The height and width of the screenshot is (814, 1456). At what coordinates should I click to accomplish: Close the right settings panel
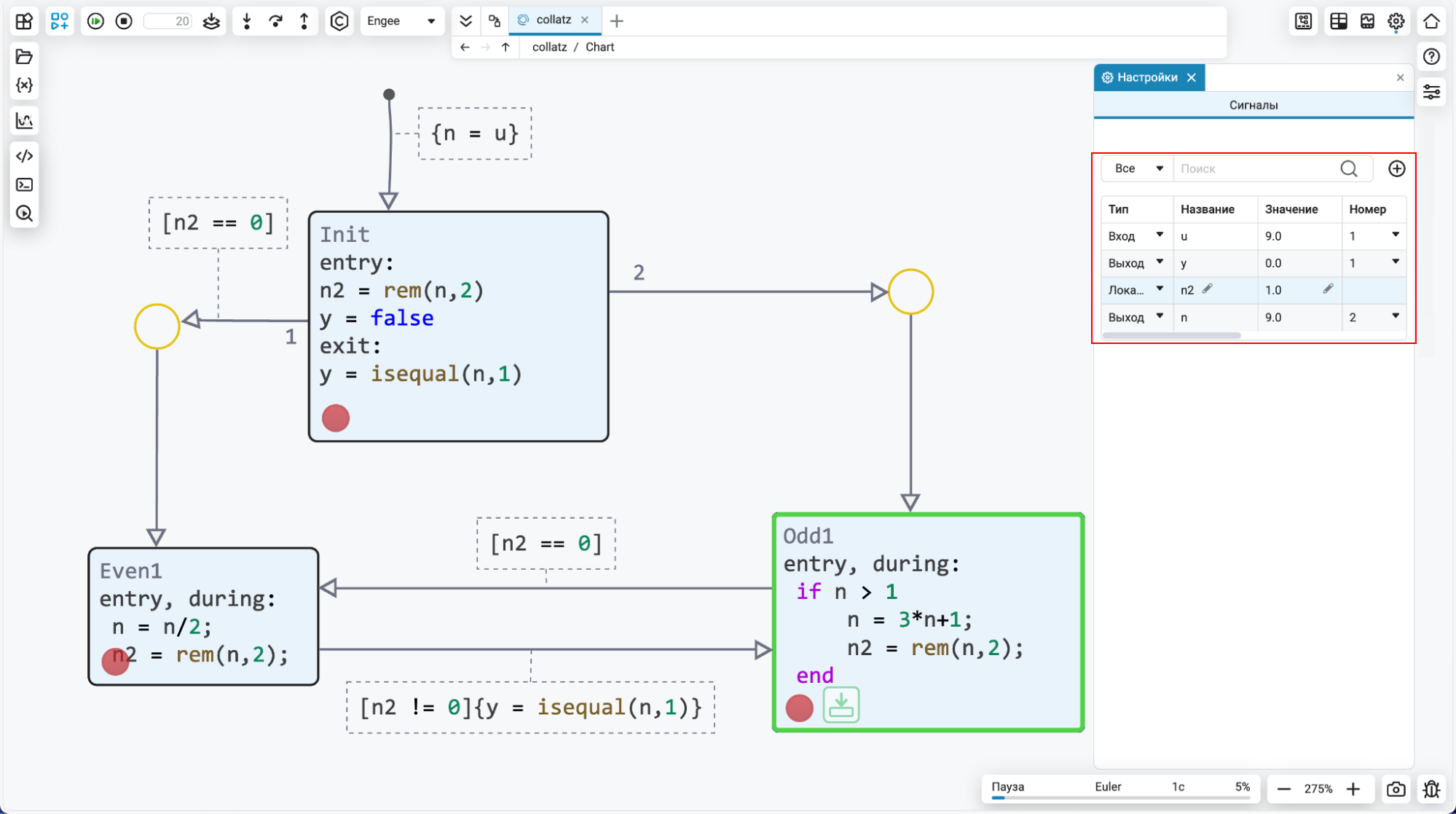pos(1400,77)
